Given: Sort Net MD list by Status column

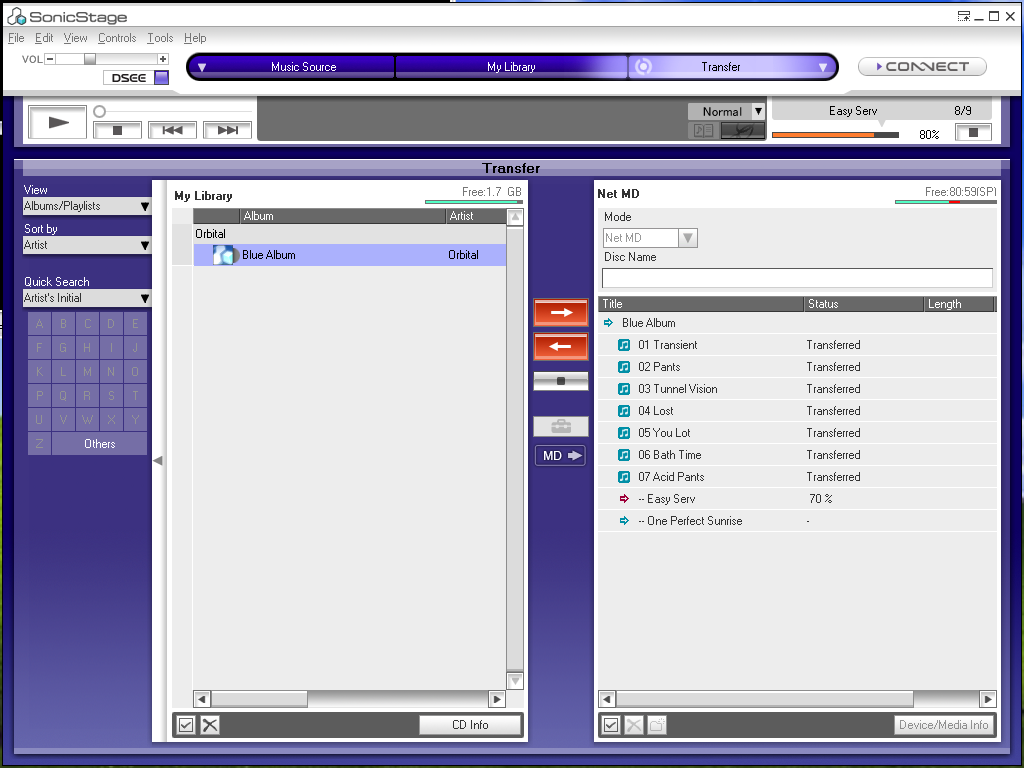Looking at the screenshot, I should (863, 304).
